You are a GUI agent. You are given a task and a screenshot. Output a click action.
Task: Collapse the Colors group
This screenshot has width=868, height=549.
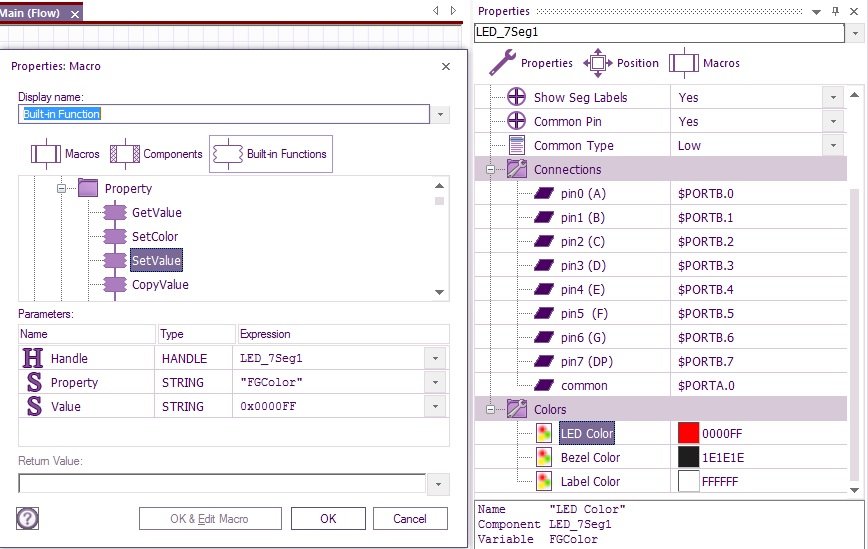coord(490,409)
